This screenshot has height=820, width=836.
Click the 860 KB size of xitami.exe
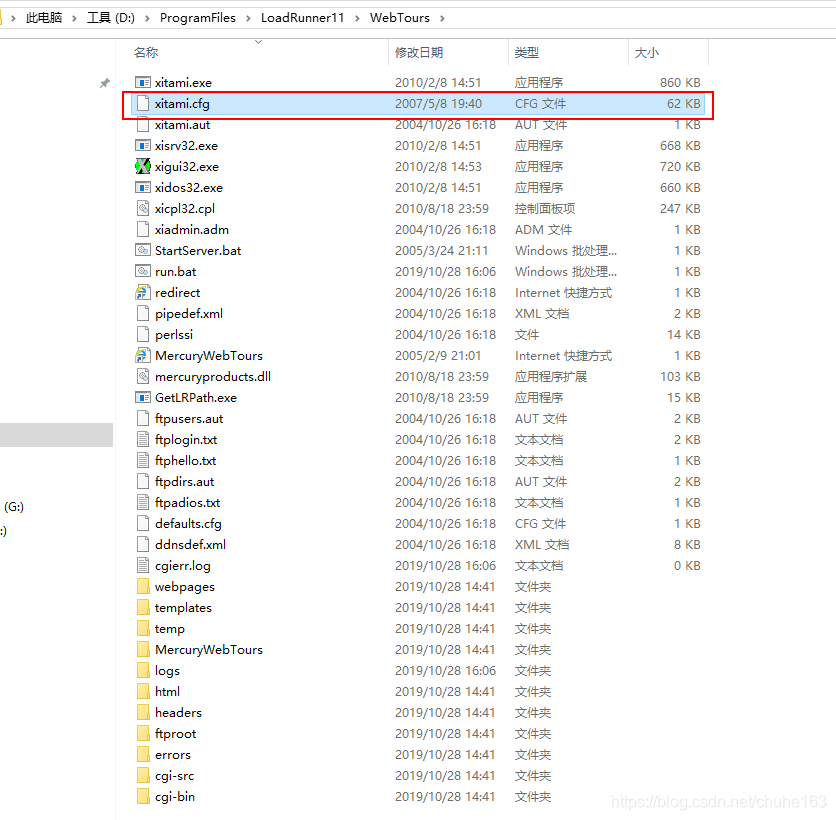(x=680, y=83)
